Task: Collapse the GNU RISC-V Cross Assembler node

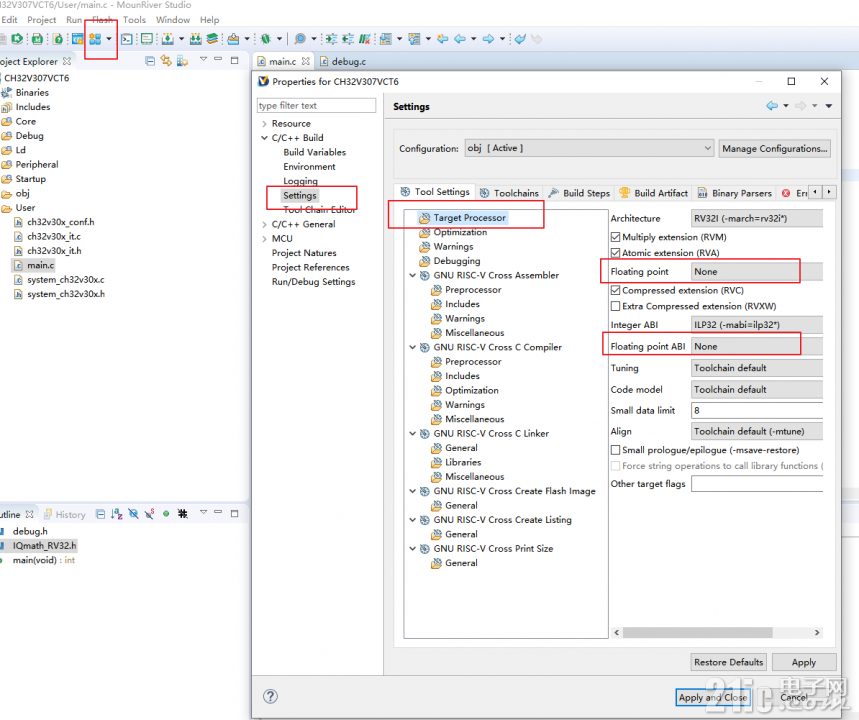Action: point(413,275)
